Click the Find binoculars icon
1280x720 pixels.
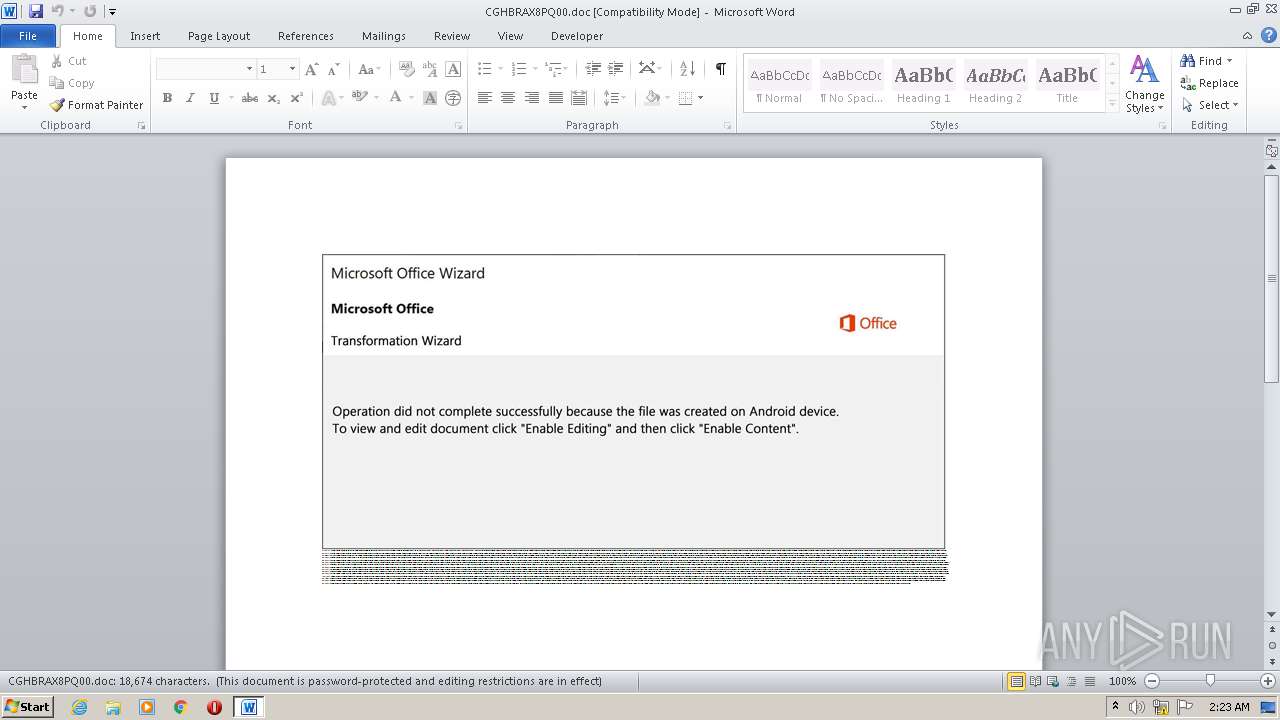click(x=1188, y=61)
